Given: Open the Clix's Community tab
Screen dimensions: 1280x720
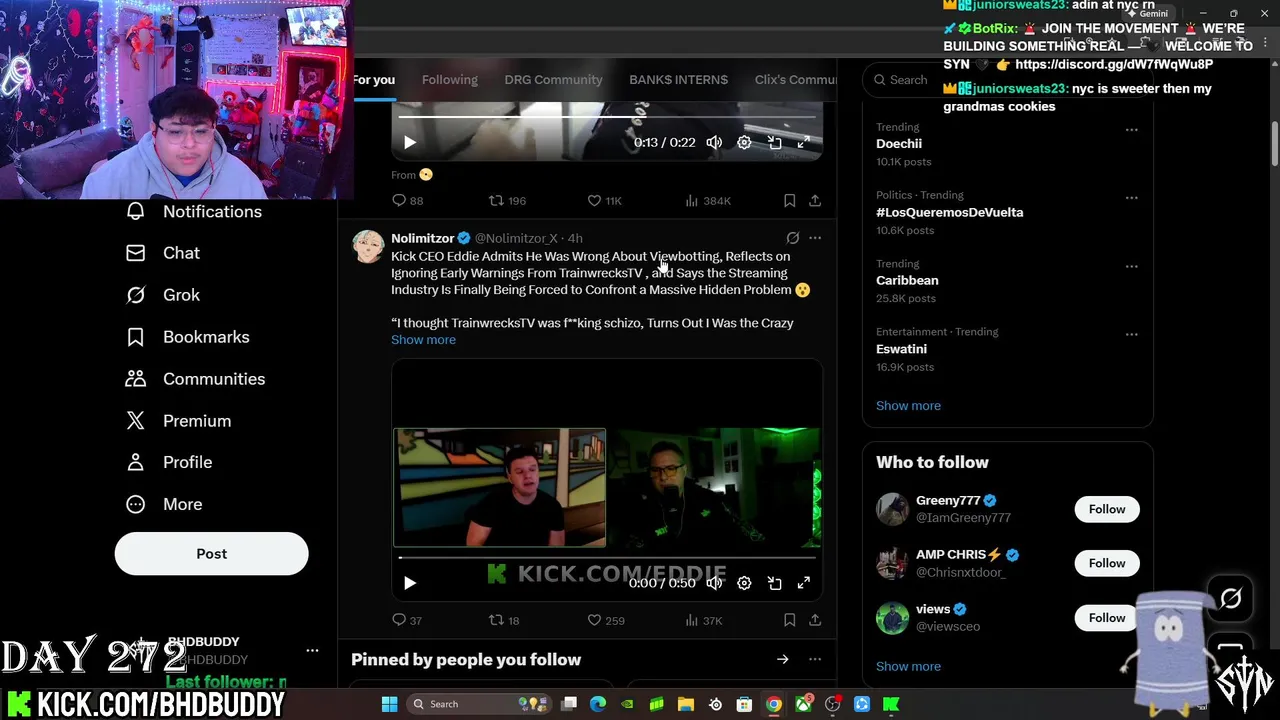Looking at the screenshot, I should 795,80.
